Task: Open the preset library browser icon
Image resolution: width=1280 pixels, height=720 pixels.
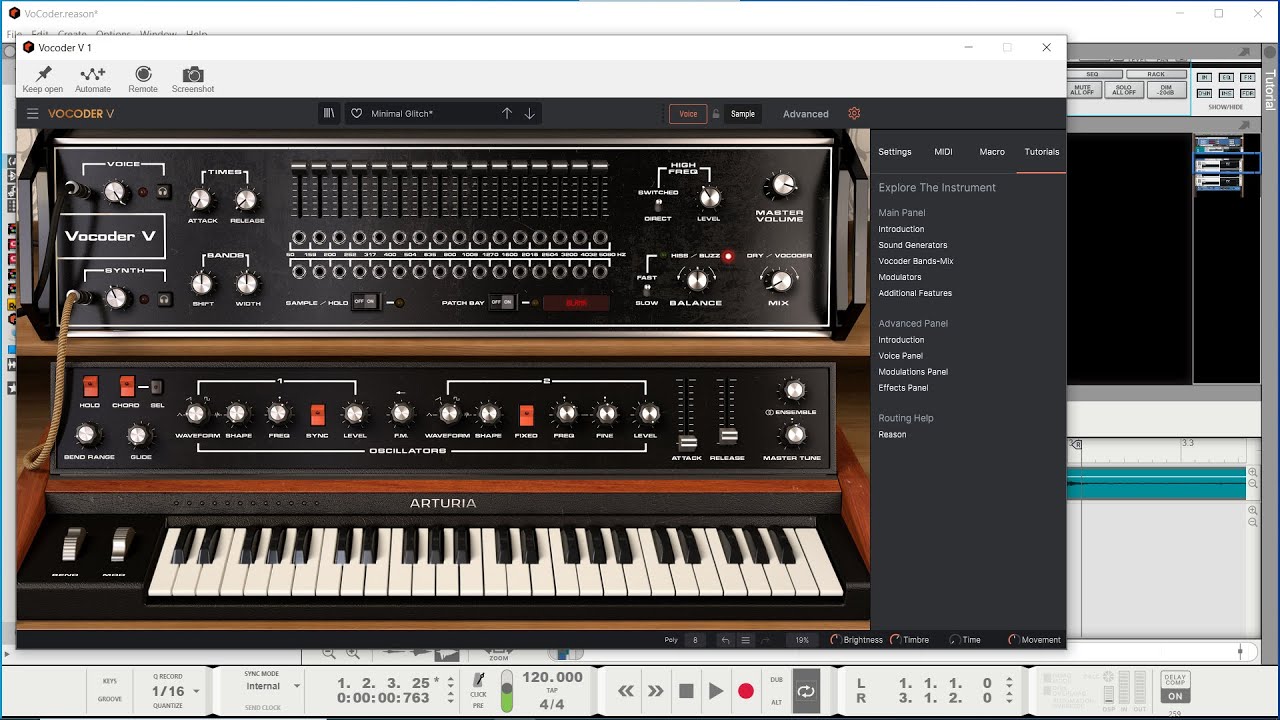Action: (329, 114)
